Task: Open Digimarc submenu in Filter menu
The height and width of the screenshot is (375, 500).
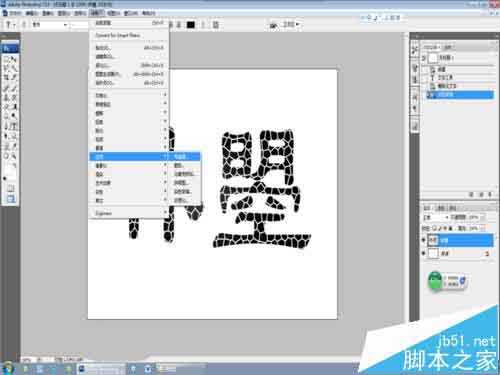Action: 128,213
